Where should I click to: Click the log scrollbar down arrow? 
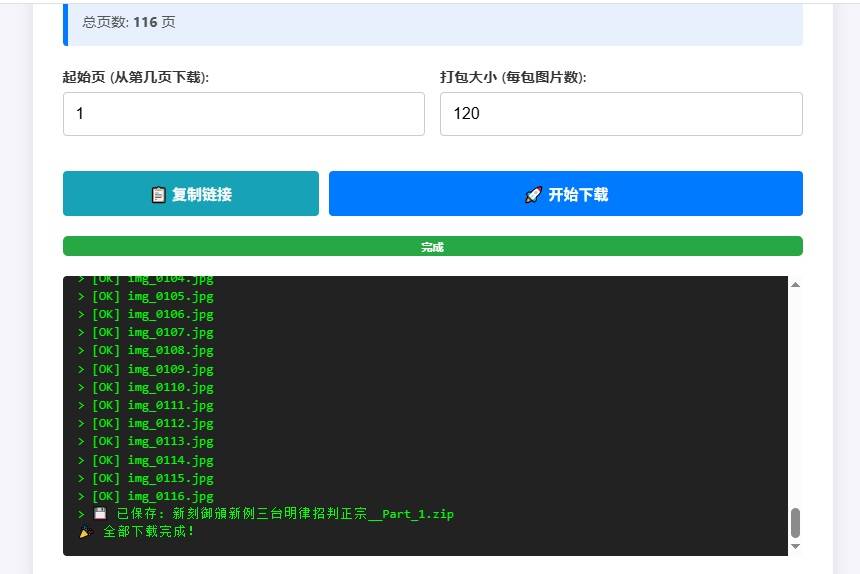pyautogui.click(x=795, y=546)
